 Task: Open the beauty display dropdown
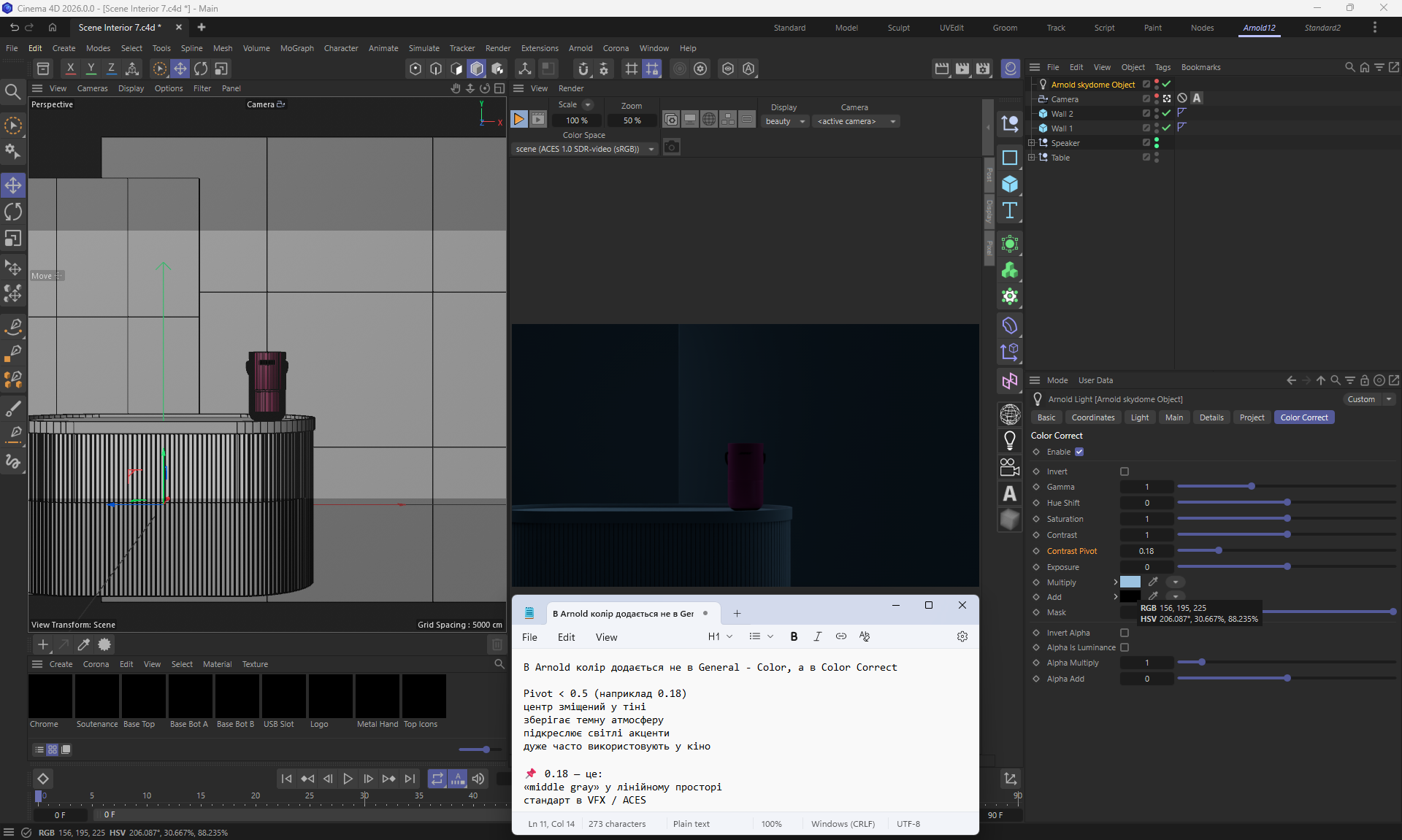click(785, 121)
